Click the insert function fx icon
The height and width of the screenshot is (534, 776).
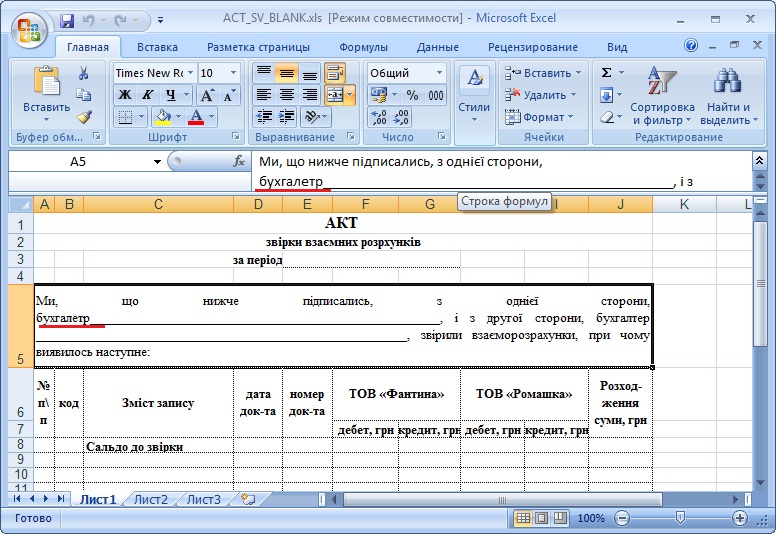(x=239, y=161)
